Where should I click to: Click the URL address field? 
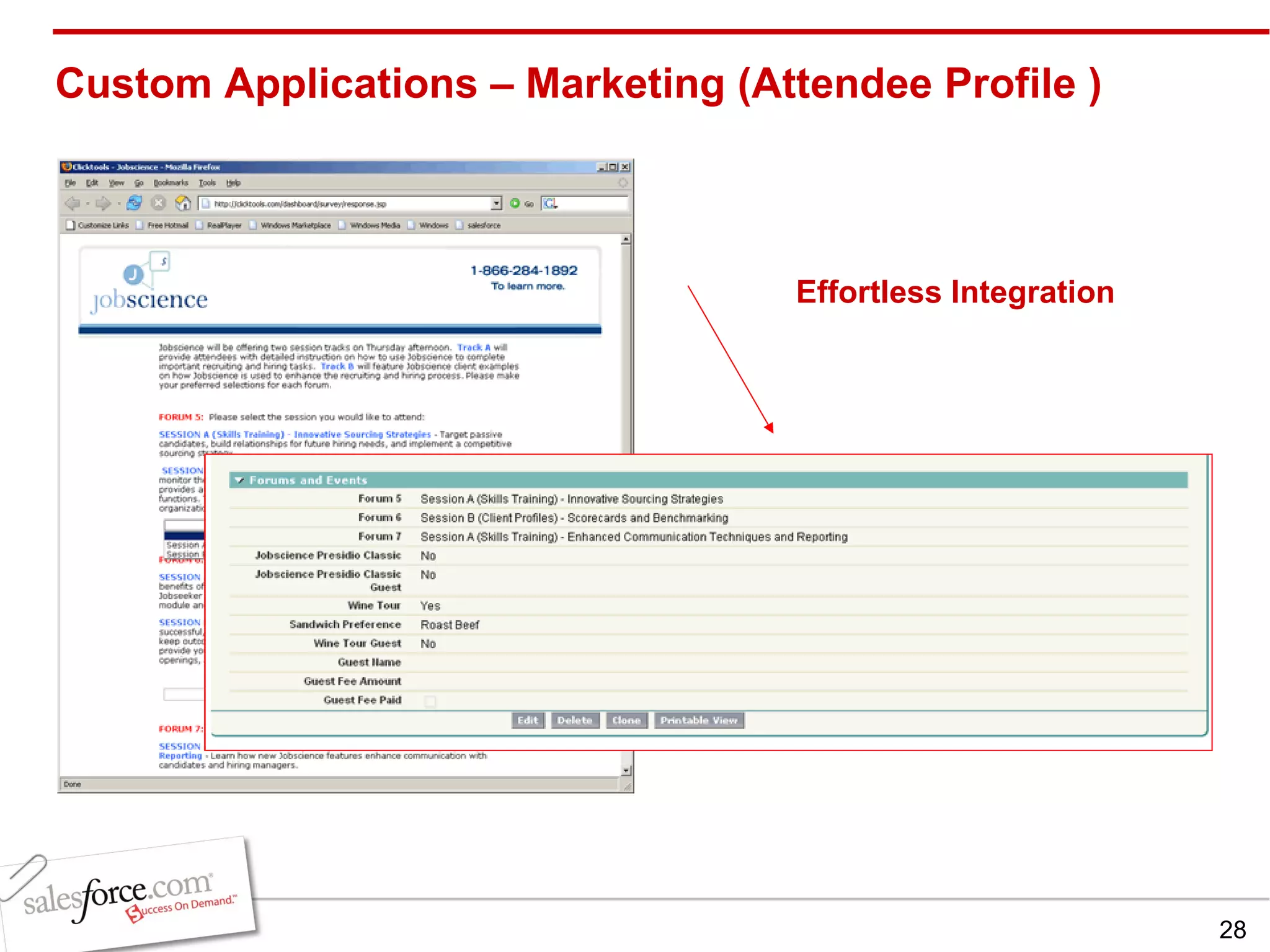click(345, 203)
